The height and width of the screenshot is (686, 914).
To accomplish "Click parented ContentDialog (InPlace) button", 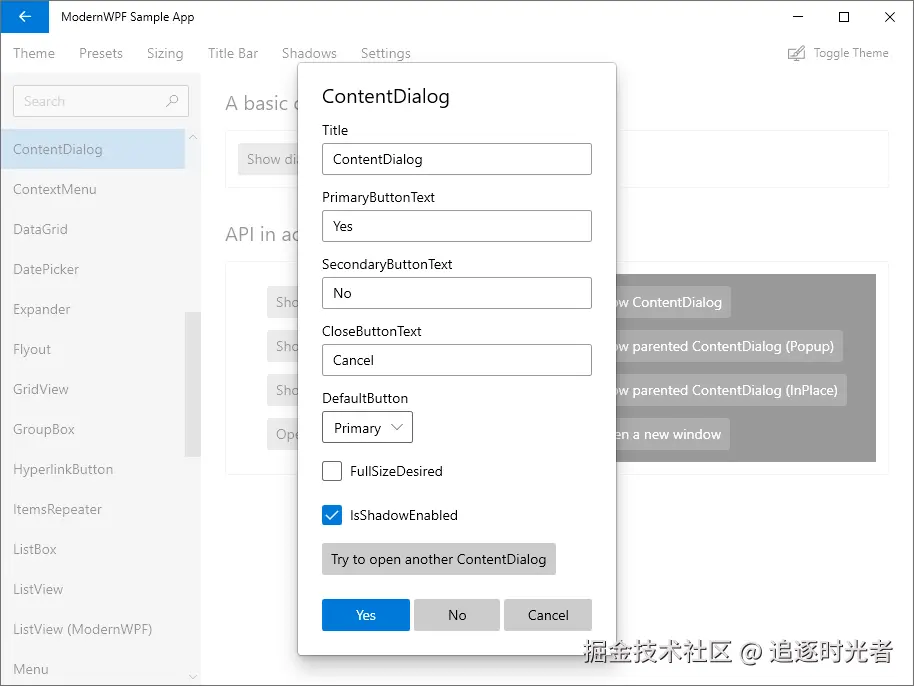I will (732, 390).
